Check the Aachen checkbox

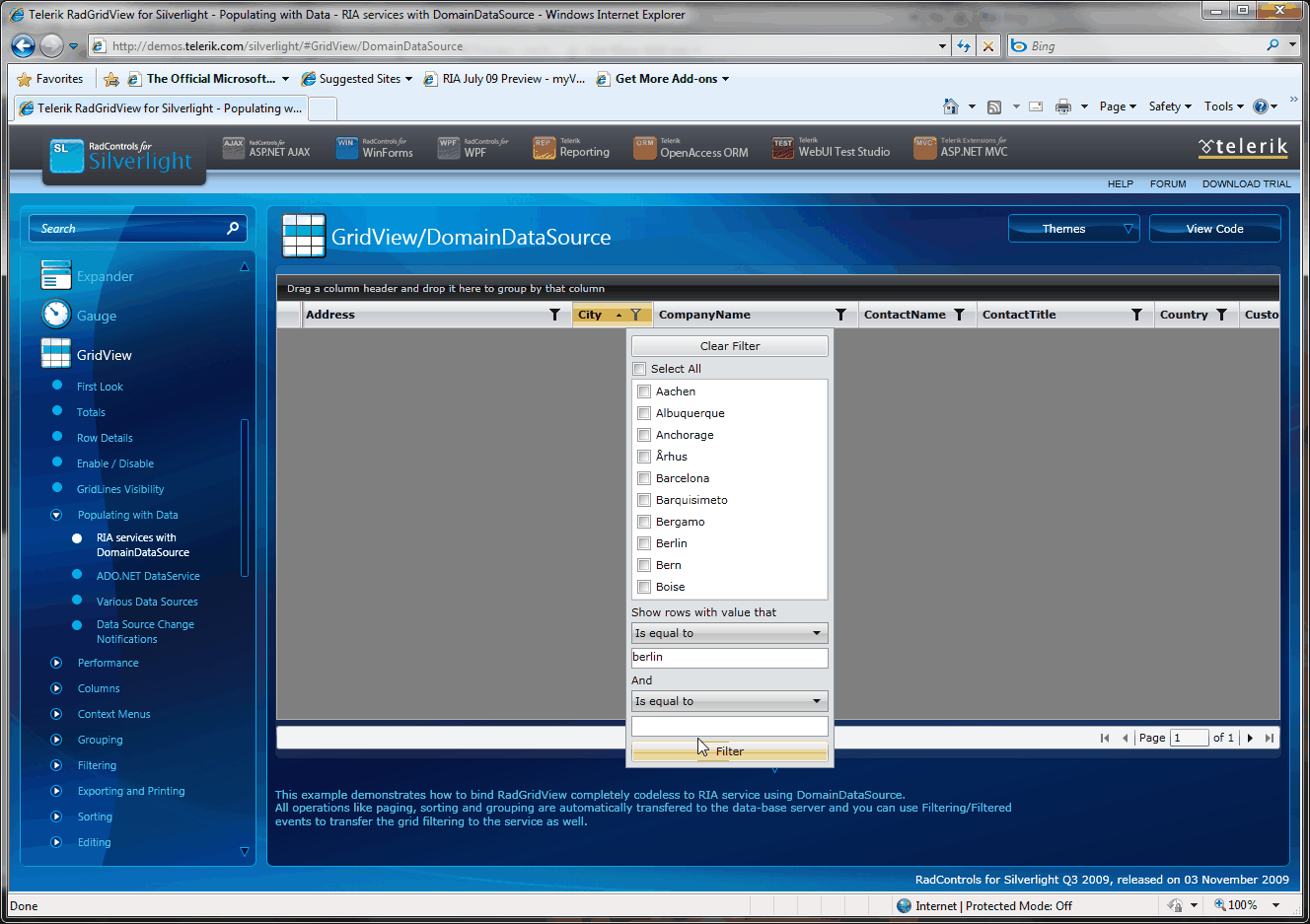(644, 391)
